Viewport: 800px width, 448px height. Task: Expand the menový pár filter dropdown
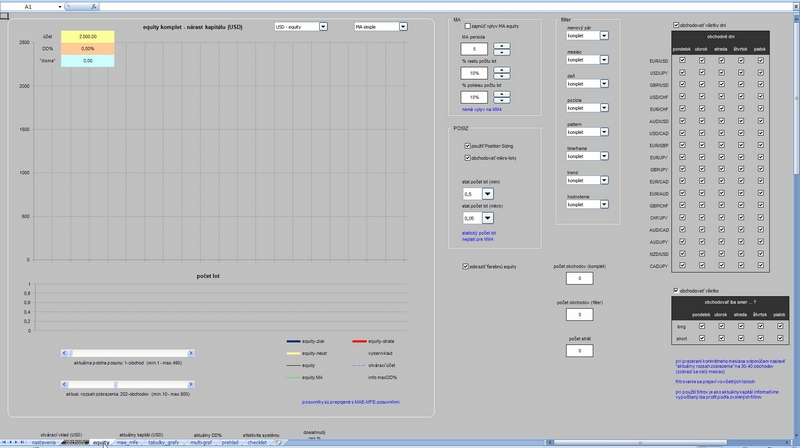605,35
